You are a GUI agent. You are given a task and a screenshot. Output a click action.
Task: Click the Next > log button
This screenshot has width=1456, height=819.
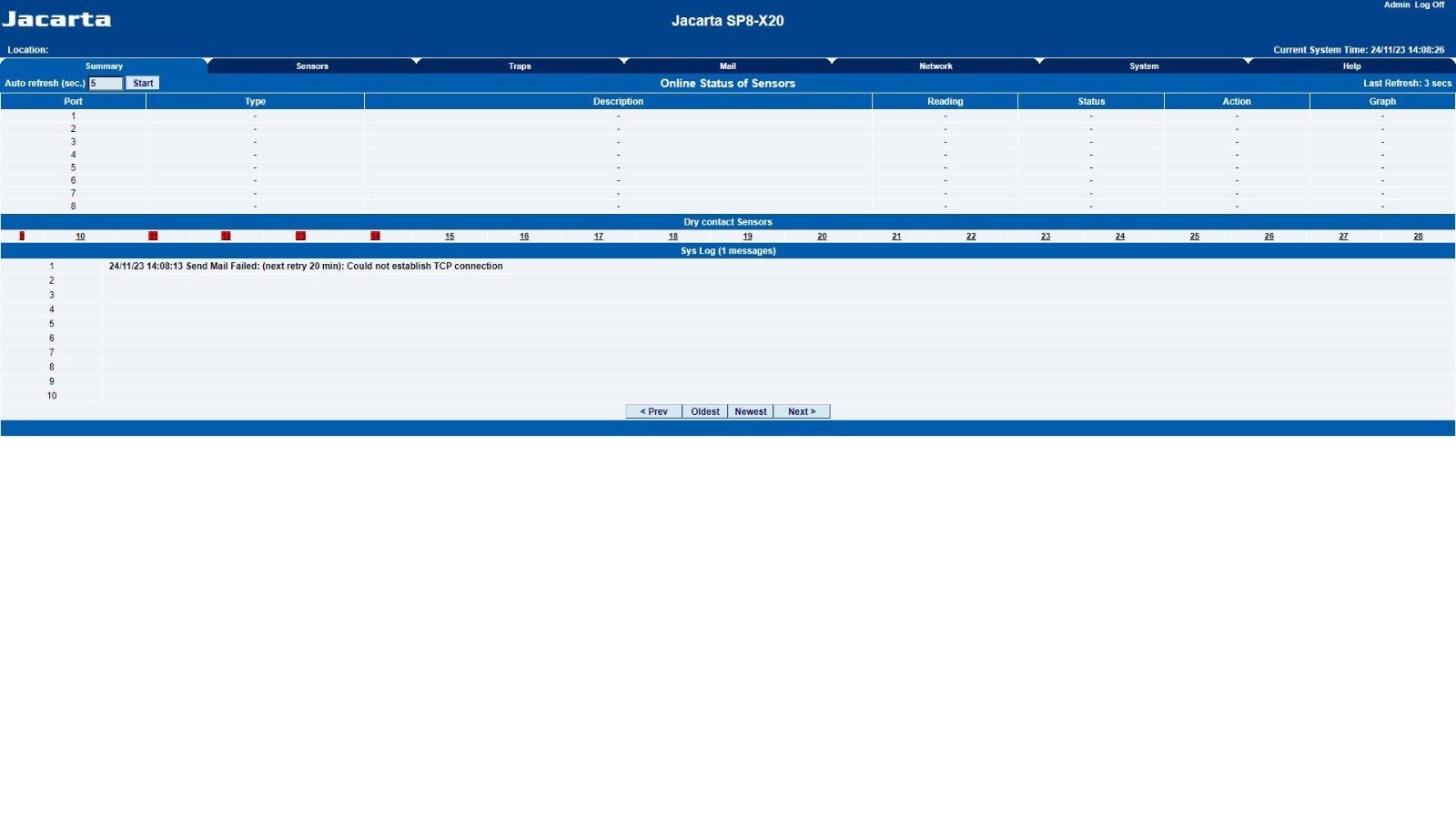802,411
